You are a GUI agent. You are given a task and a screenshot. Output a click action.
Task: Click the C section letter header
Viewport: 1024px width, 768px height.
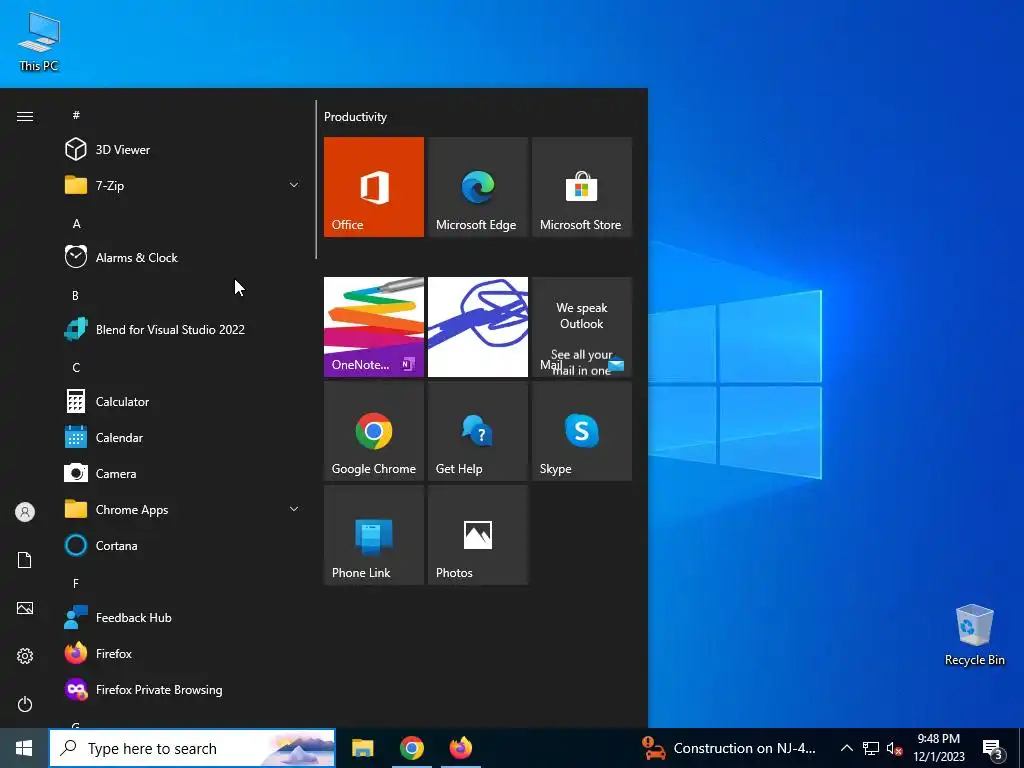pos(76,368)
